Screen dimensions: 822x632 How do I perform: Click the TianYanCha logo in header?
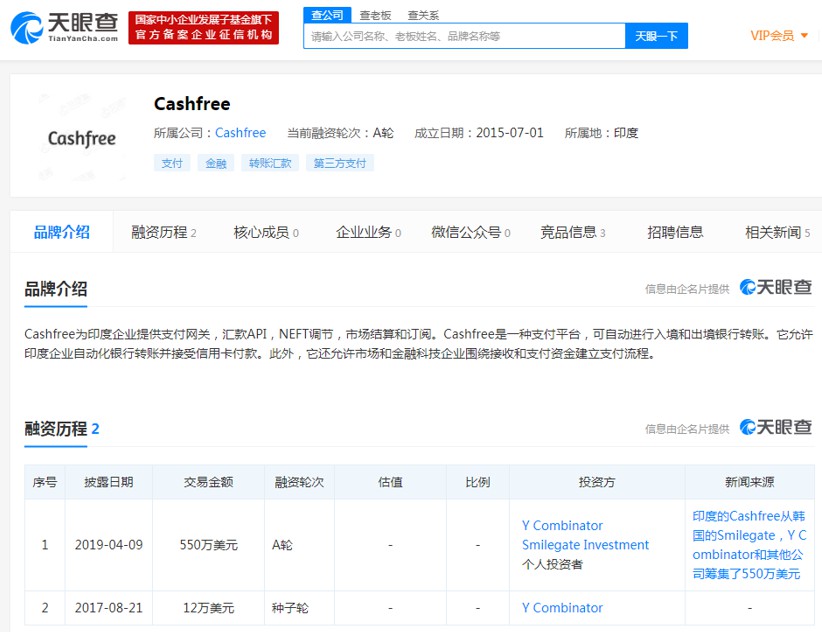coord(64,28)
